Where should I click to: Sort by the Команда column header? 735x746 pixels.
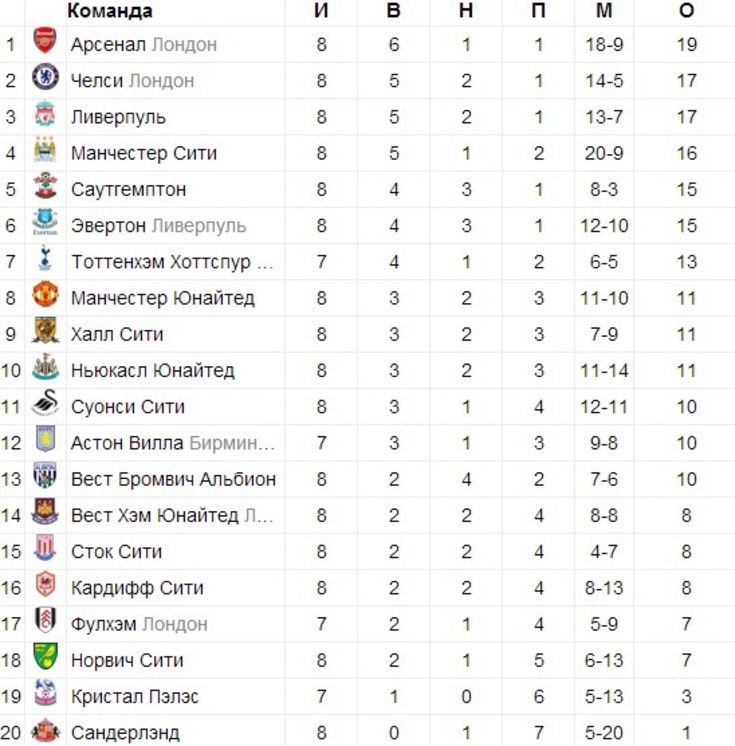[x=110, y=10]
